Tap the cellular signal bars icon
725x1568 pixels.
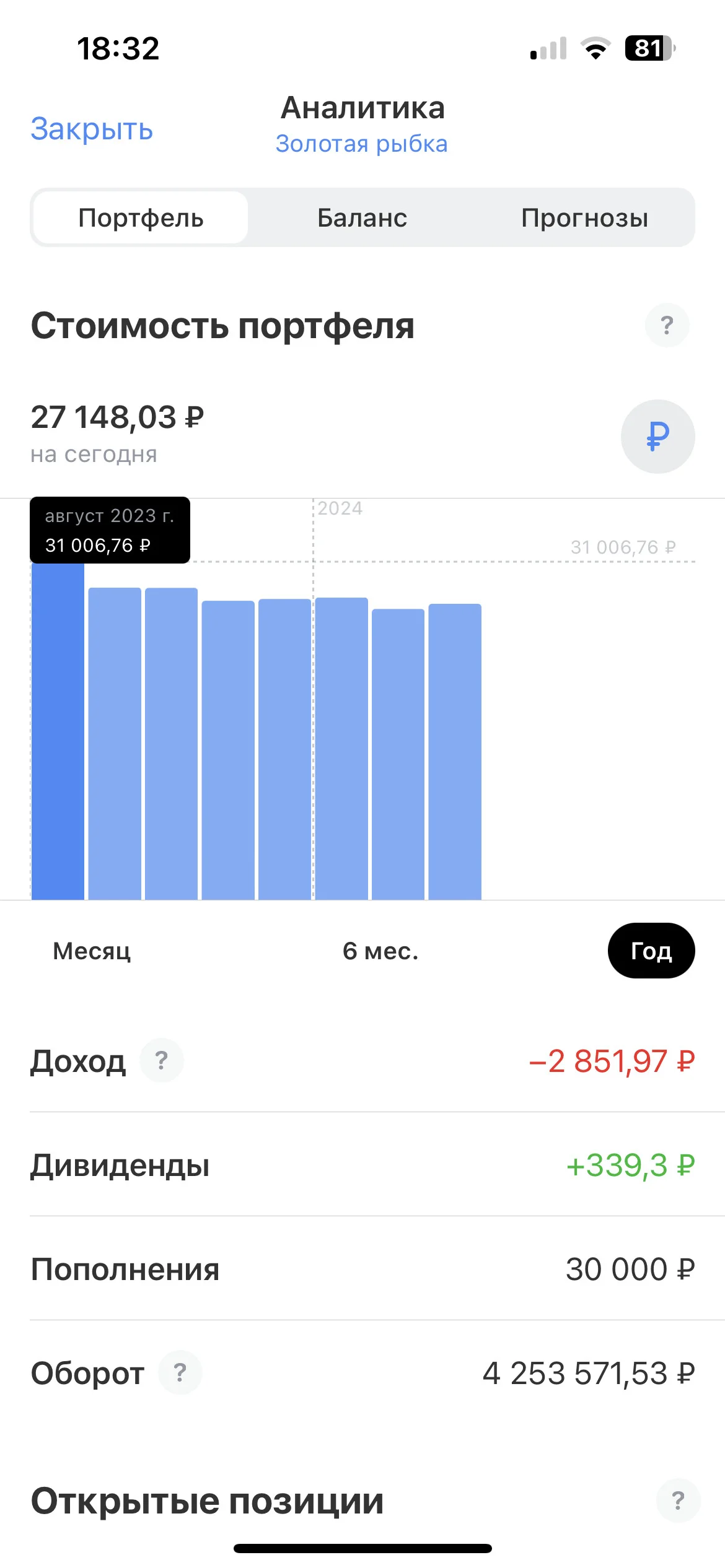(548, 48)
